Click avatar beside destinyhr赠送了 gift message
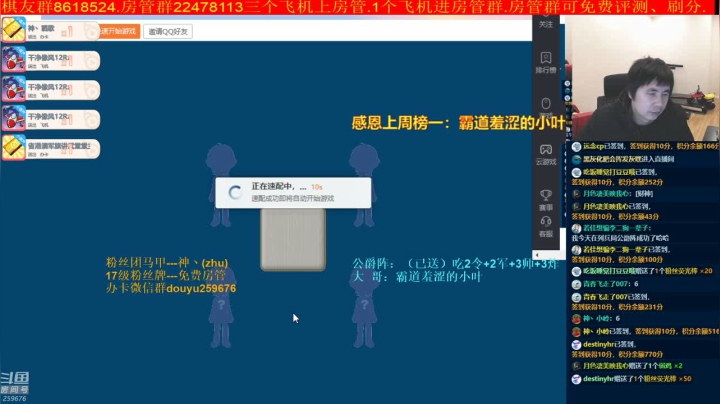720x404 pixels. 576,379
